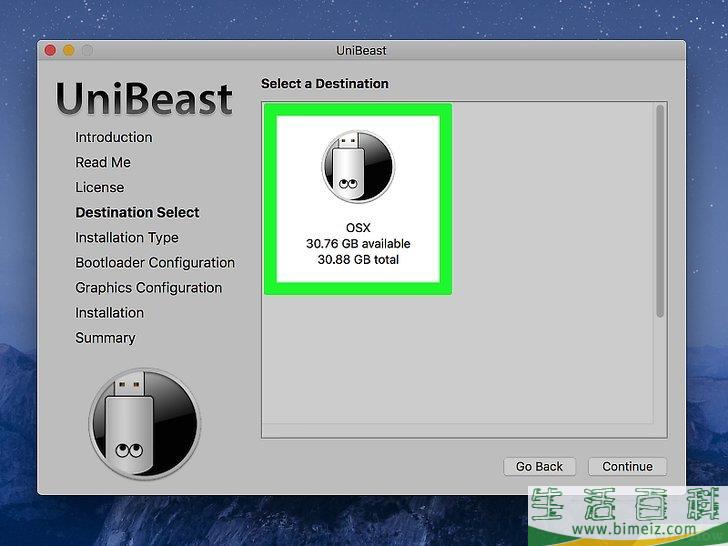Click the Installation step label

point(110,313)
